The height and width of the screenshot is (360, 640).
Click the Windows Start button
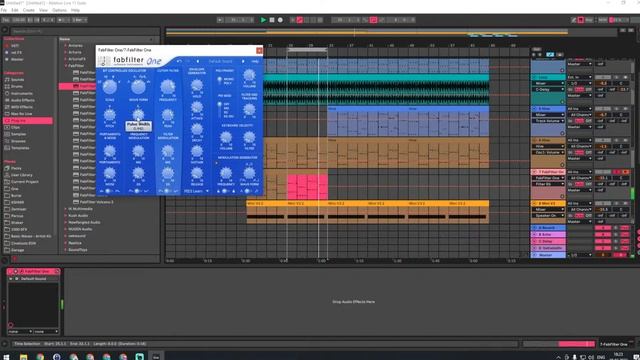[6, 357]
